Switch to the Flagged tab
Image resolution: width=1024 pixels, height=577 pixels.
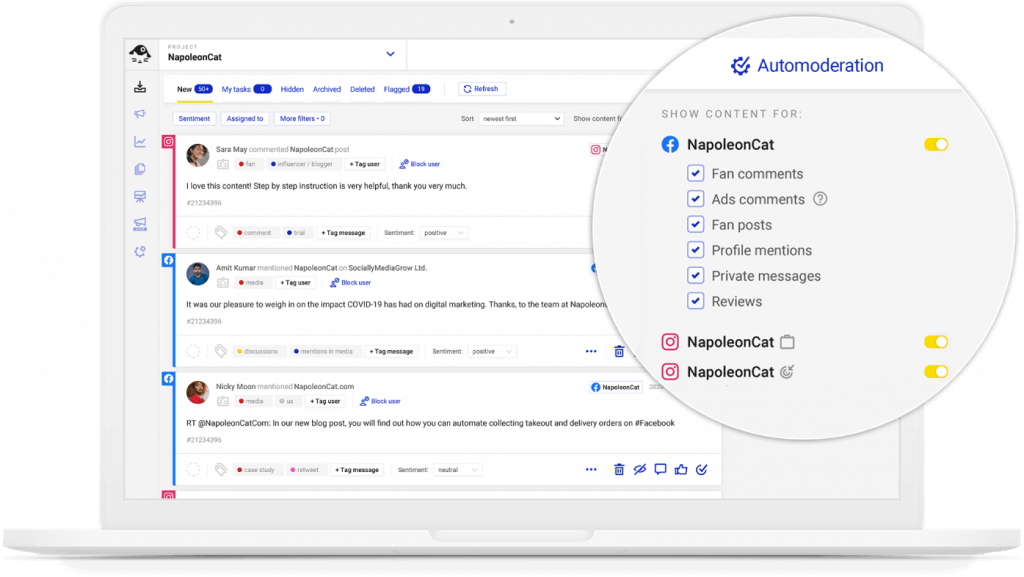point(407,89)
